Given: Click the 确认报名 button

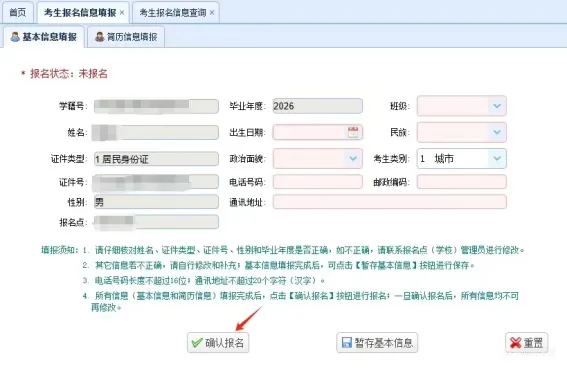Looking at the screenshot, I should pyautogui.click(x=218, y=343).
